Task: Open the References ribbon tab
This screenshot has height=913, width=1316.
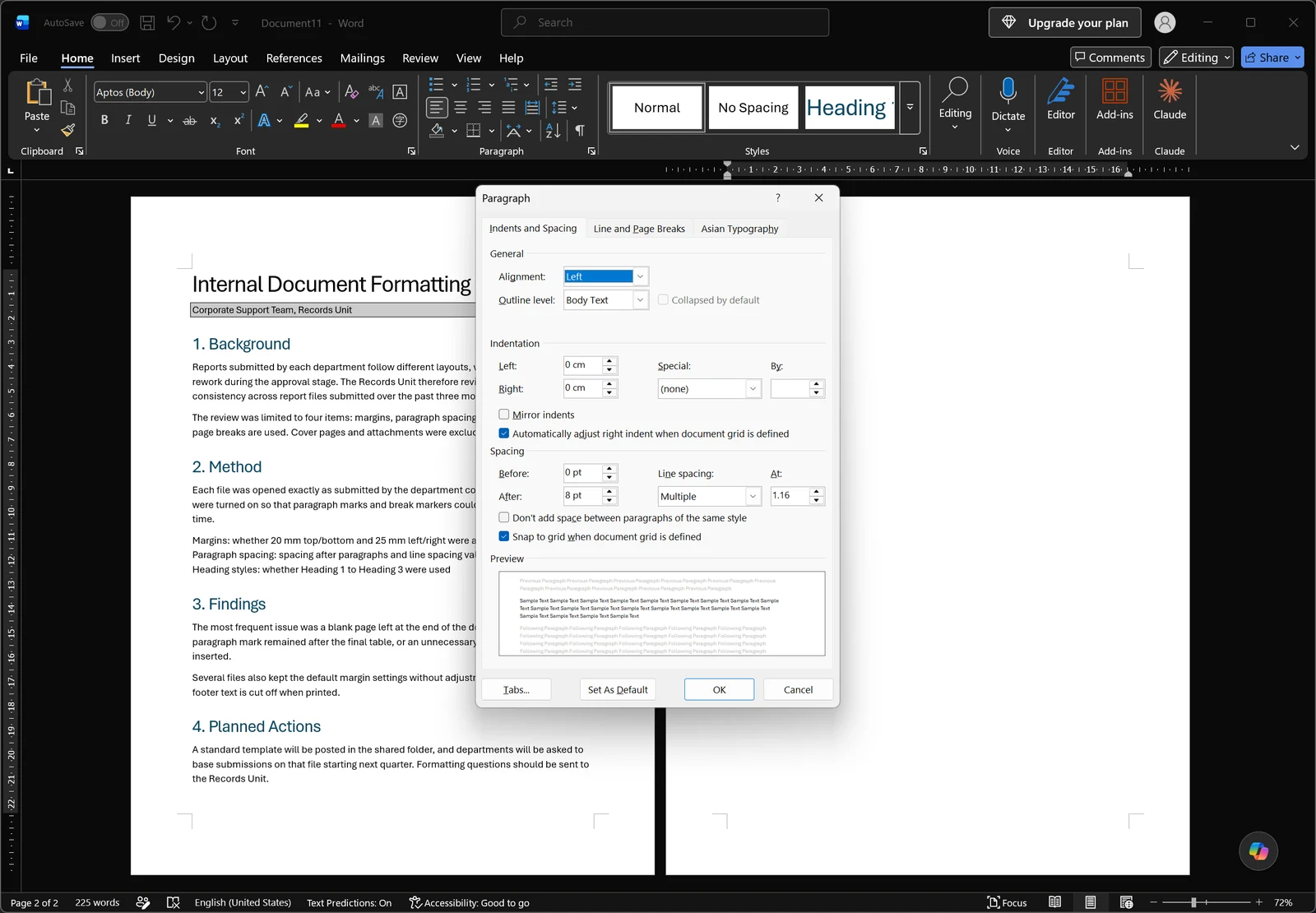Action: click(294, 58)
